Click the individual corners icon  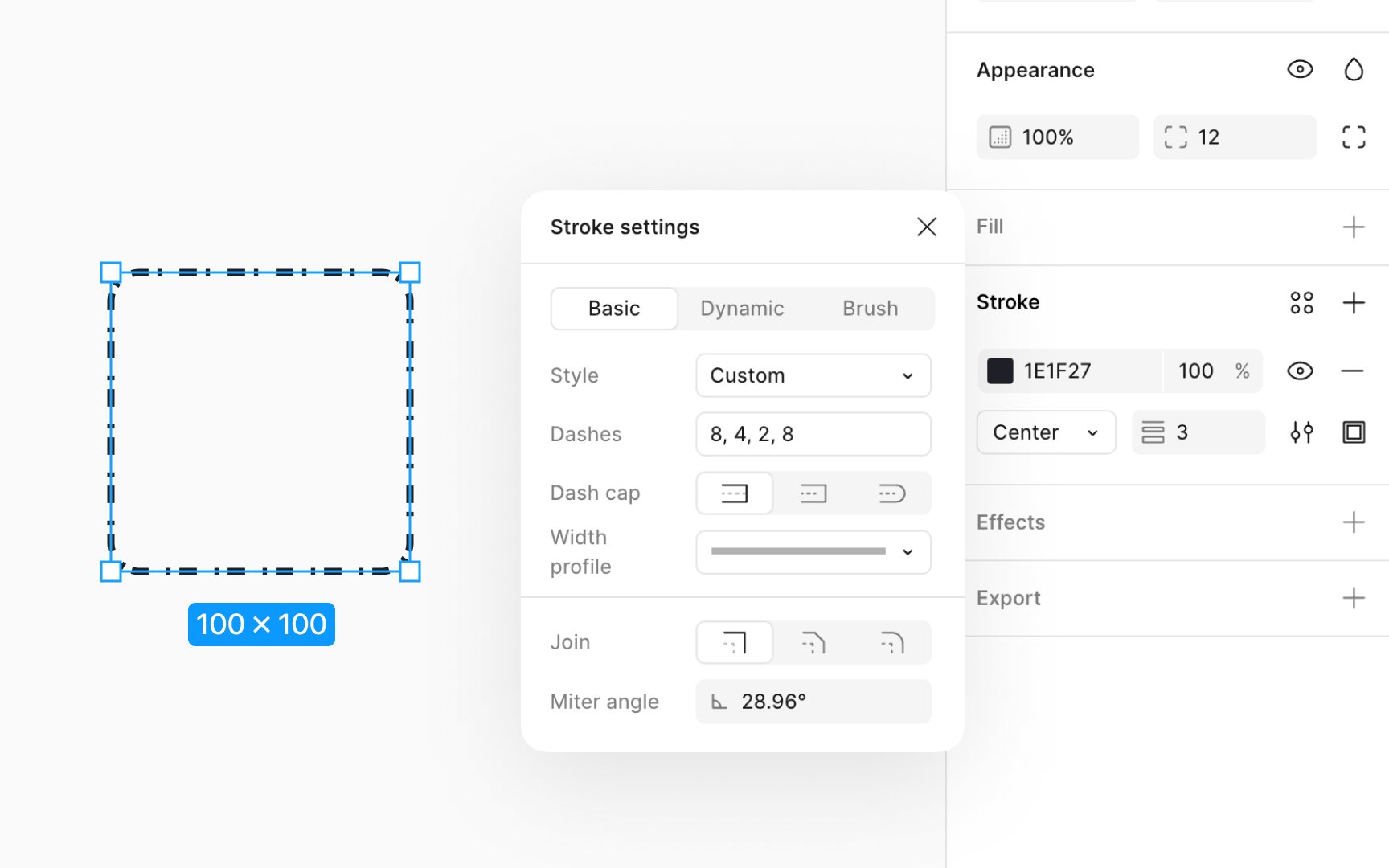[x=1354, y=137]
